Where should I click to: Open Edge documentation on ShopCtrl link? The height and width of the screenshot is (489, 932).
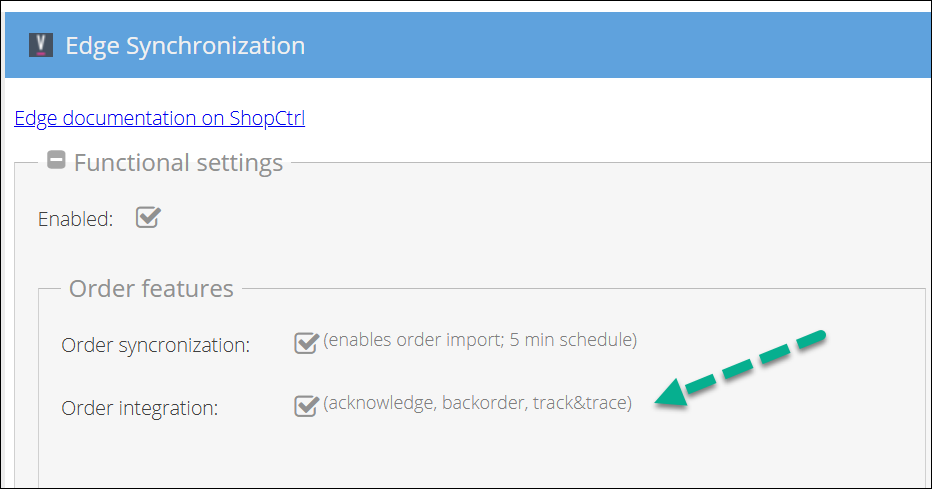click(159, 118)
